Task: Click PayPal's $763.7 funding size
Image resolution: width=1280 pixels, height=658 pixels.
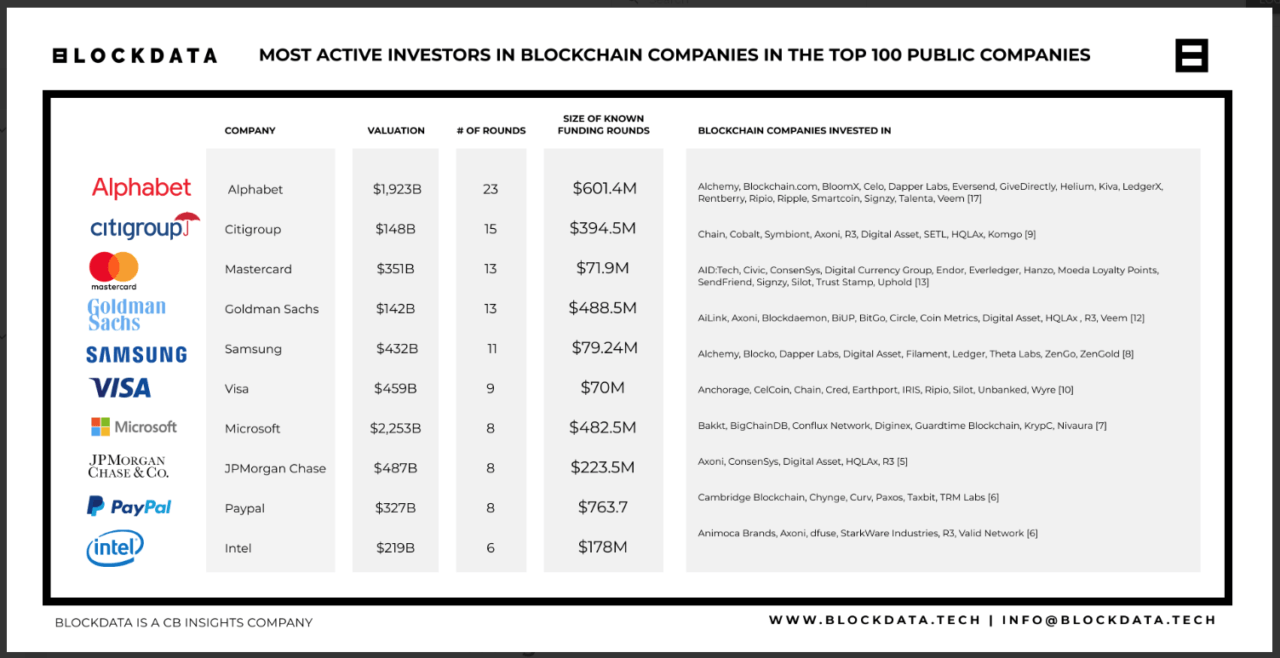Action: click(x=603, y=507)
